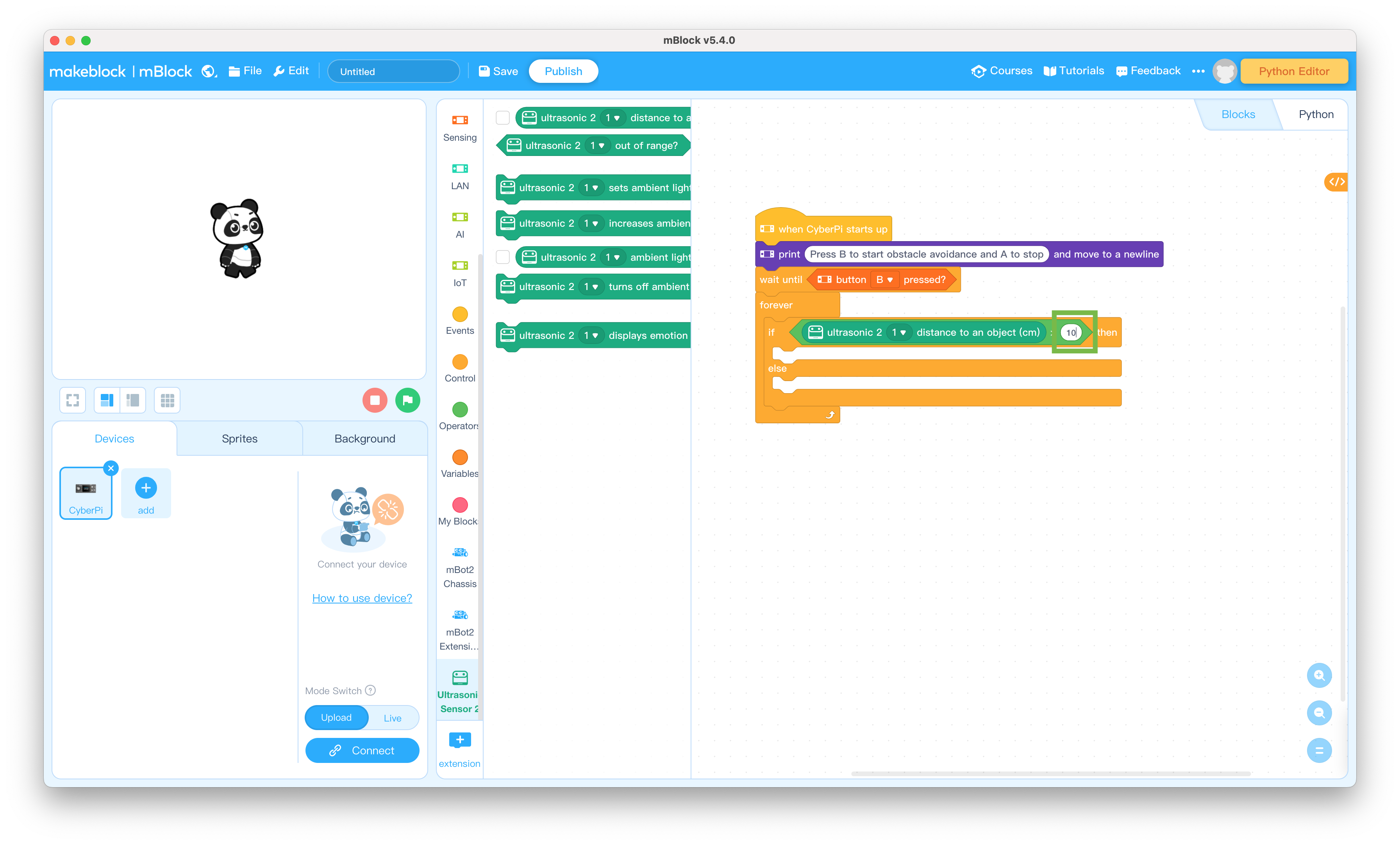The width and height of the screenshot is (1400, 845).
Task: Switch to grid stage layout
Action: coord(167,400)
